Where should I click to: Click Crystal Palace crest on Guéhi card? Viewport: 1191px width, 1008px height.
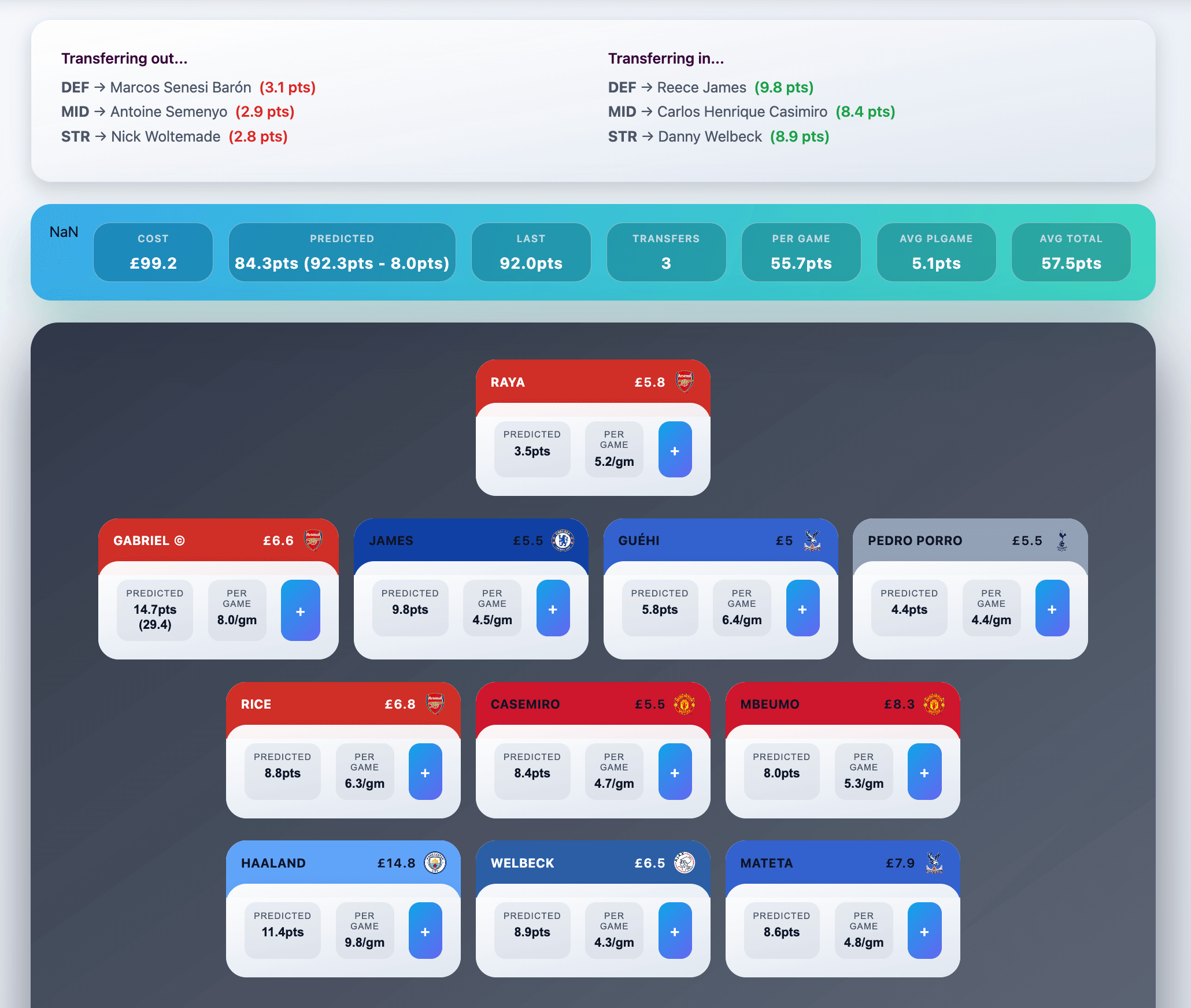[812, 540]
